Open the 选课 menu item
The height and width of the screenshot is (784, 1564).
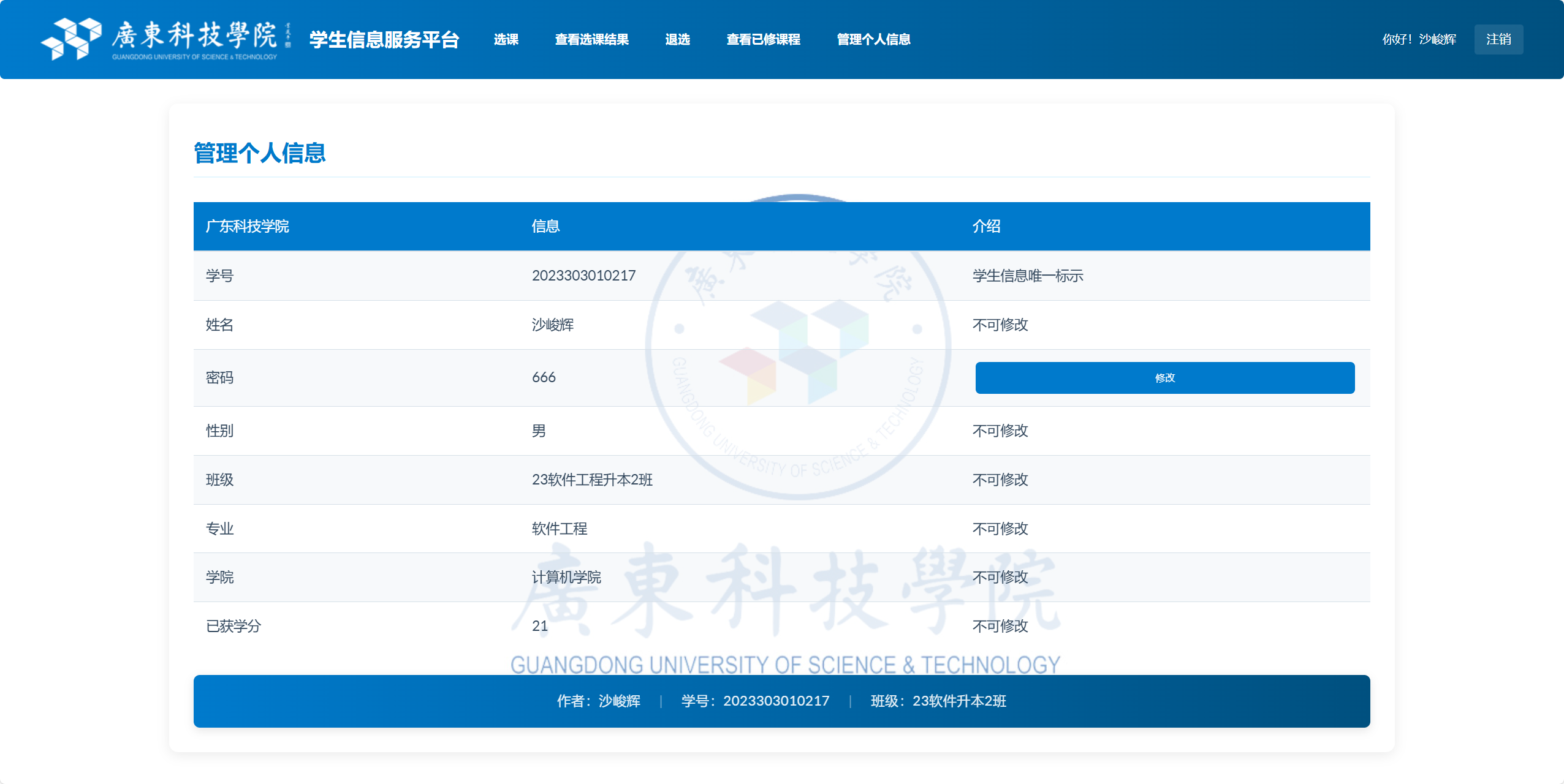[506, 39]
